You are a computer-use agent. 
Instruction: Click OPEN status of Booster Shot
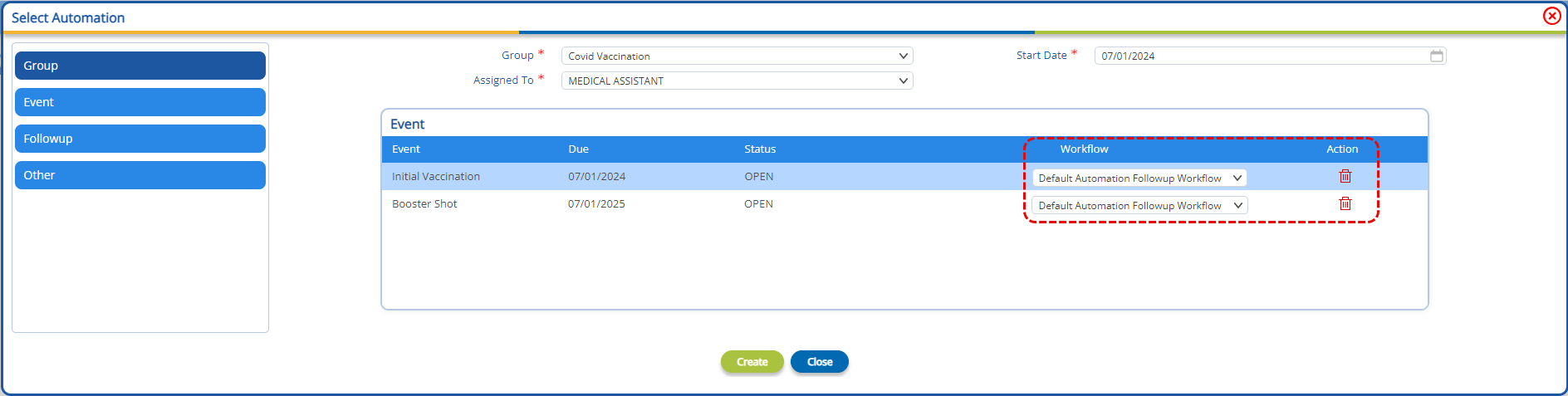[x=758, y=204]
